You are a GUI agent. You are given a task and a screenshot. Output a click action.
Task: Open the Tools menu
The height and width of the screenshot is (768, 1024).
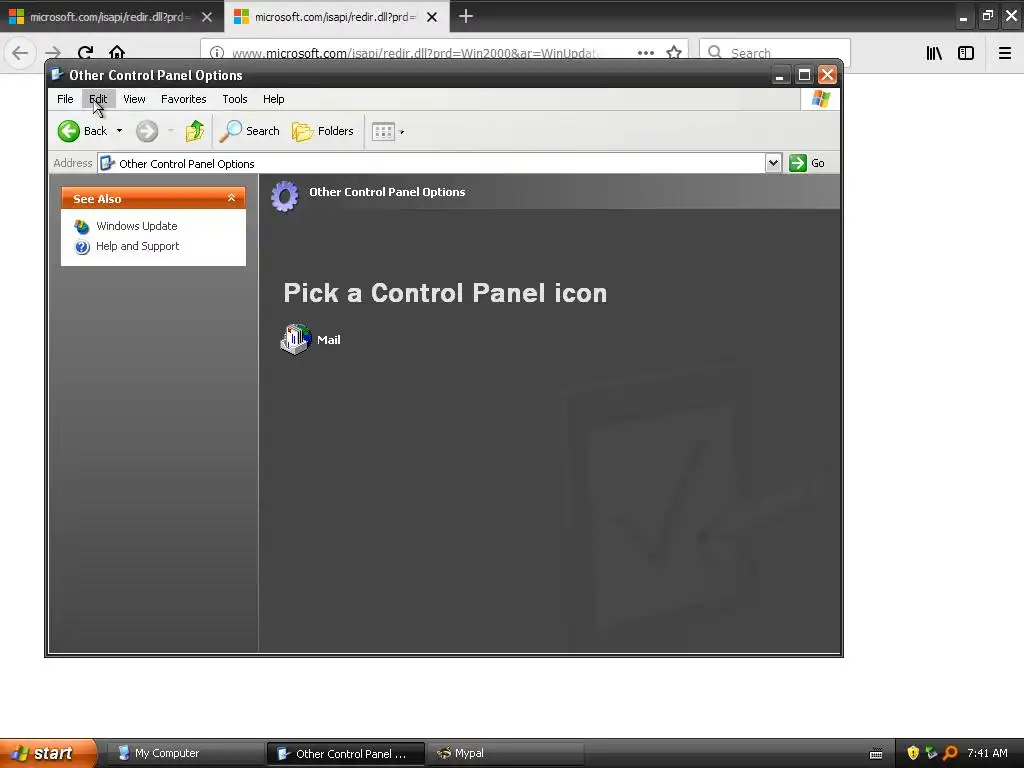point(234,99)
